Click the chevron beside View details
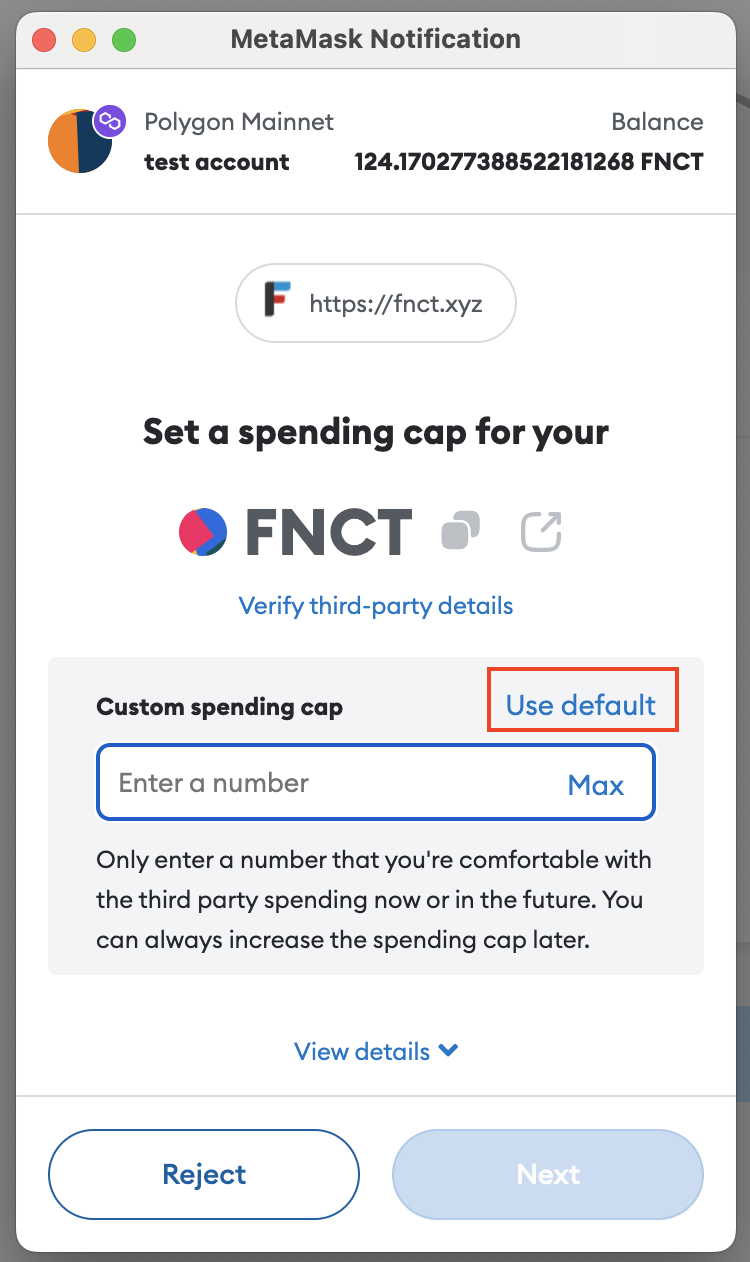This screenshot has height=1262, width=750. [x=449, y=1051]
